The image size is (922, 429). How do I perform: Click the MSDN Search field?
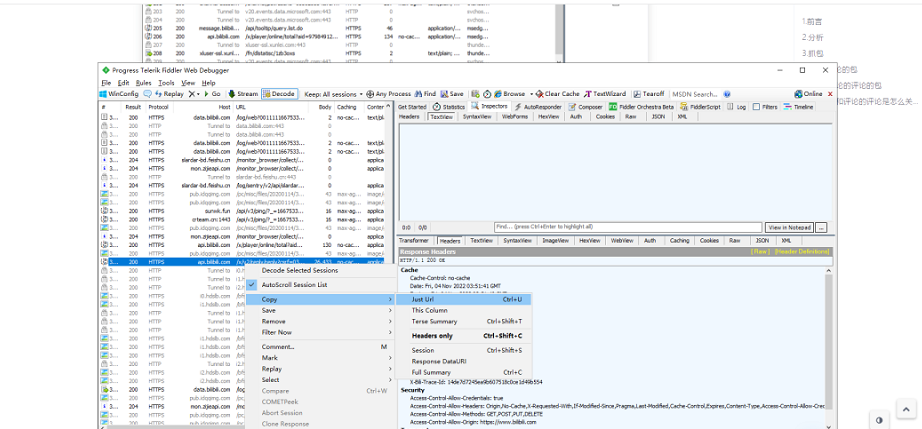coord(695,94)
